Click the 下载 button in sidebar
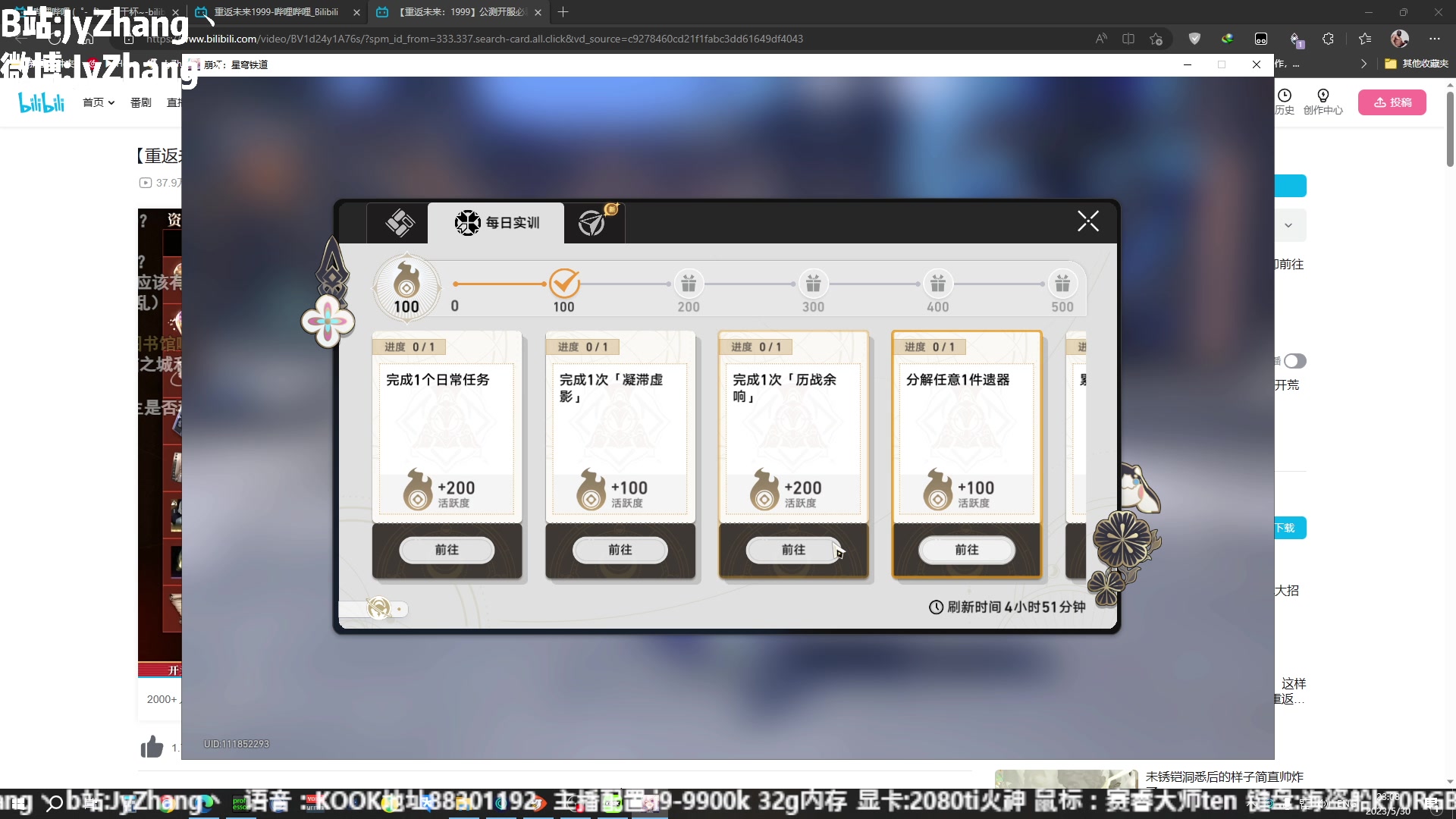 pos(1291,528)
